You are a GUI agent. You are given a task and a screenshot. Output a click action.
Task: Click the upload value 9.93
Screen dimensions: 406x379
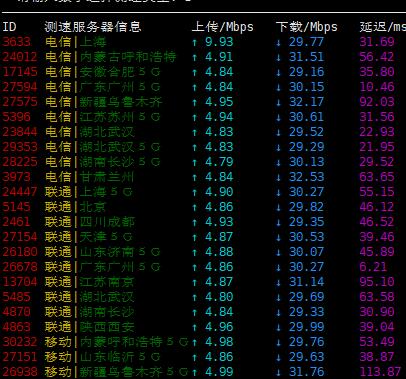click(219, 42)
